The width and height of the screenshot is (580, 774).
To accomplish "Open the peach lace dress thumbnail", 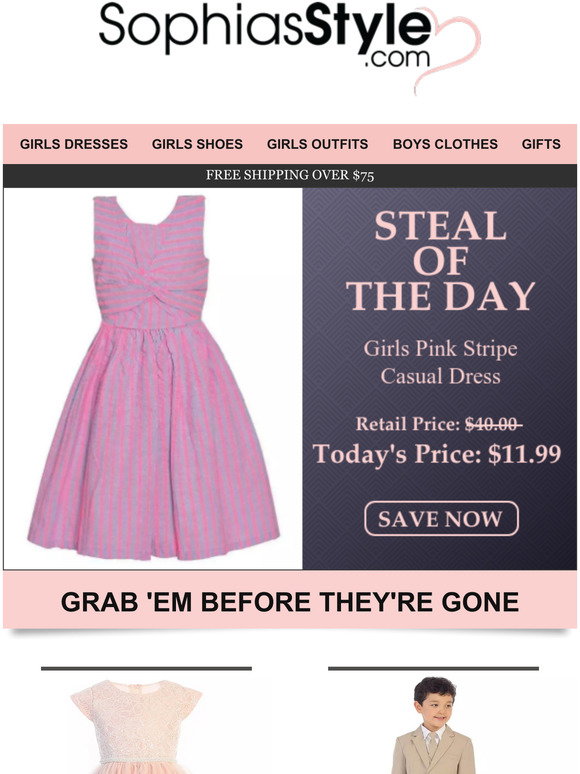I will tap(137, 726).
